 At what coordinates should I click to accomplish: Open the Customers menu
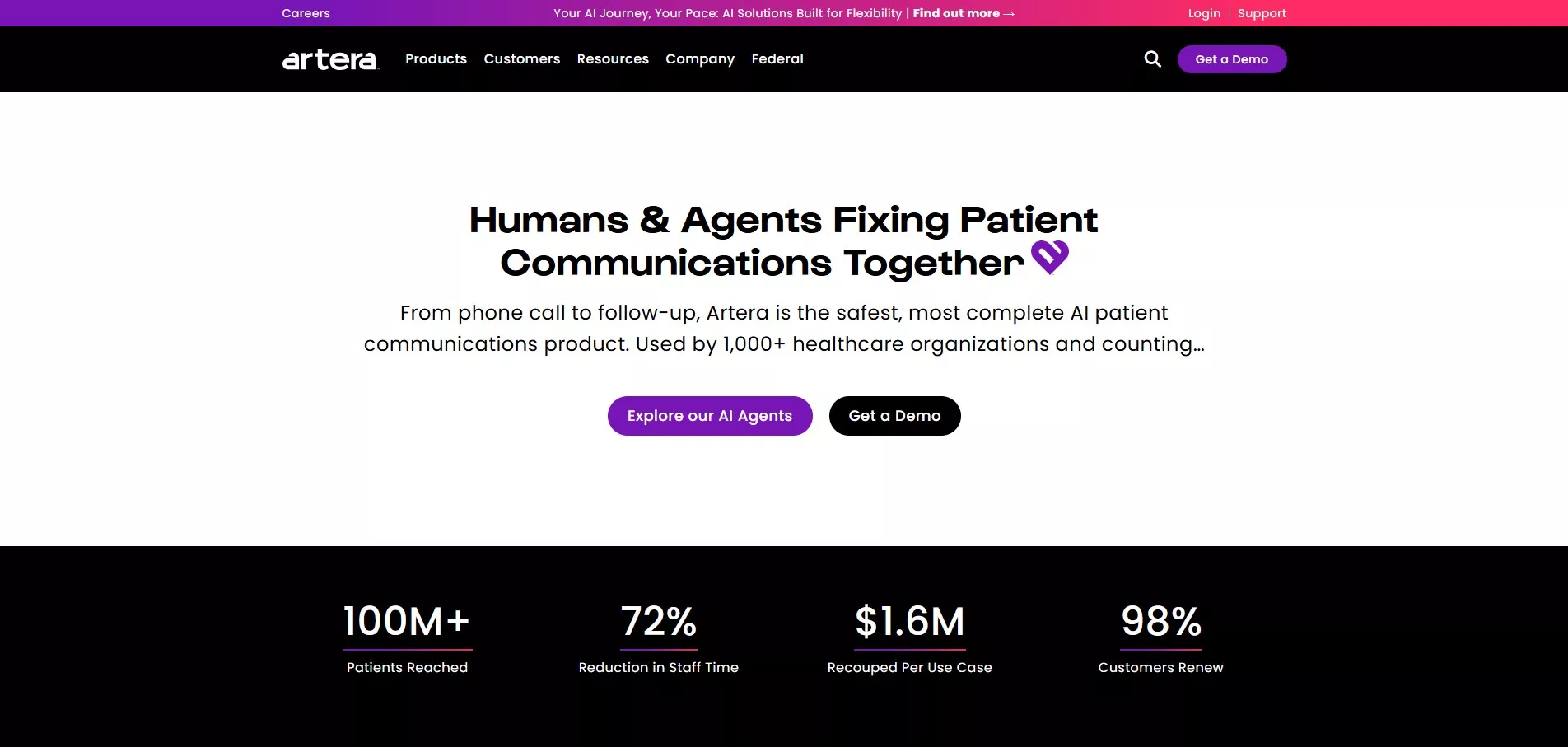point(521,59)
